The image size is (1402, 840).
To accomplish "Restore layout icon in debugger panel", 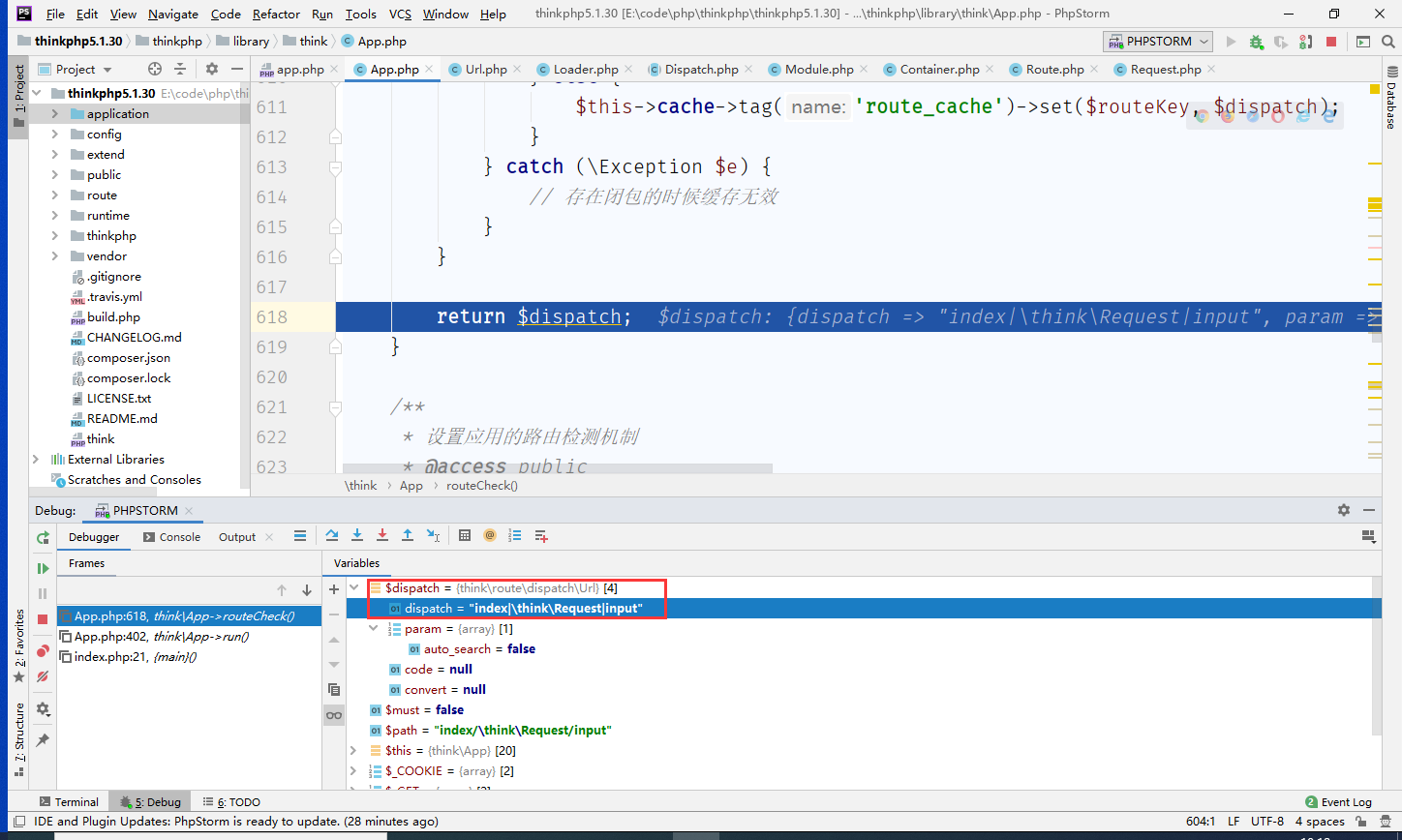I will 1369,535.
